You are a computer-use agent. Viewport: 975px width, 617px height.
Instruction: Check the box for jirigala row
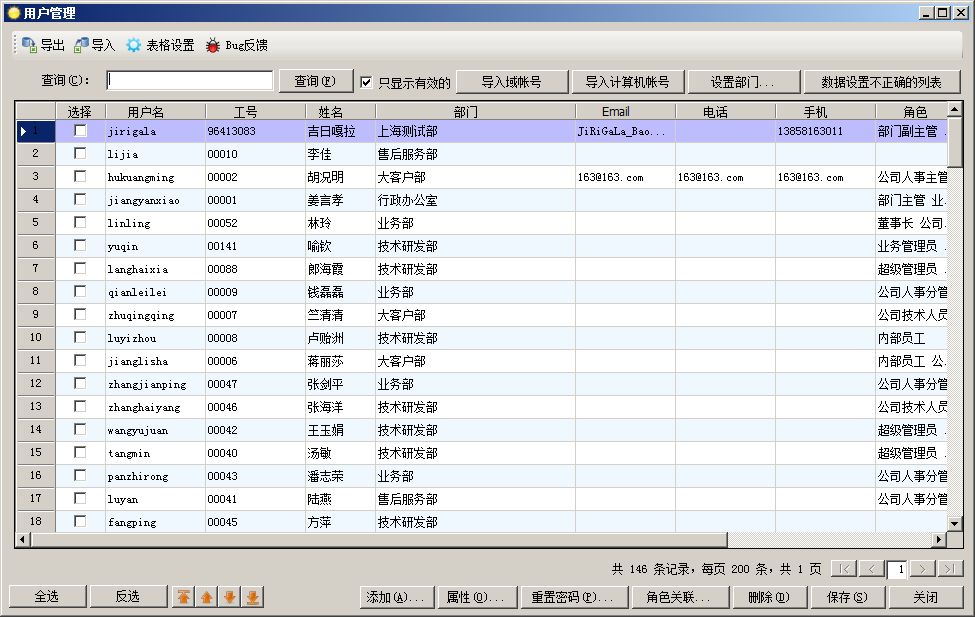pyautogui.click(x=80, y=131)
